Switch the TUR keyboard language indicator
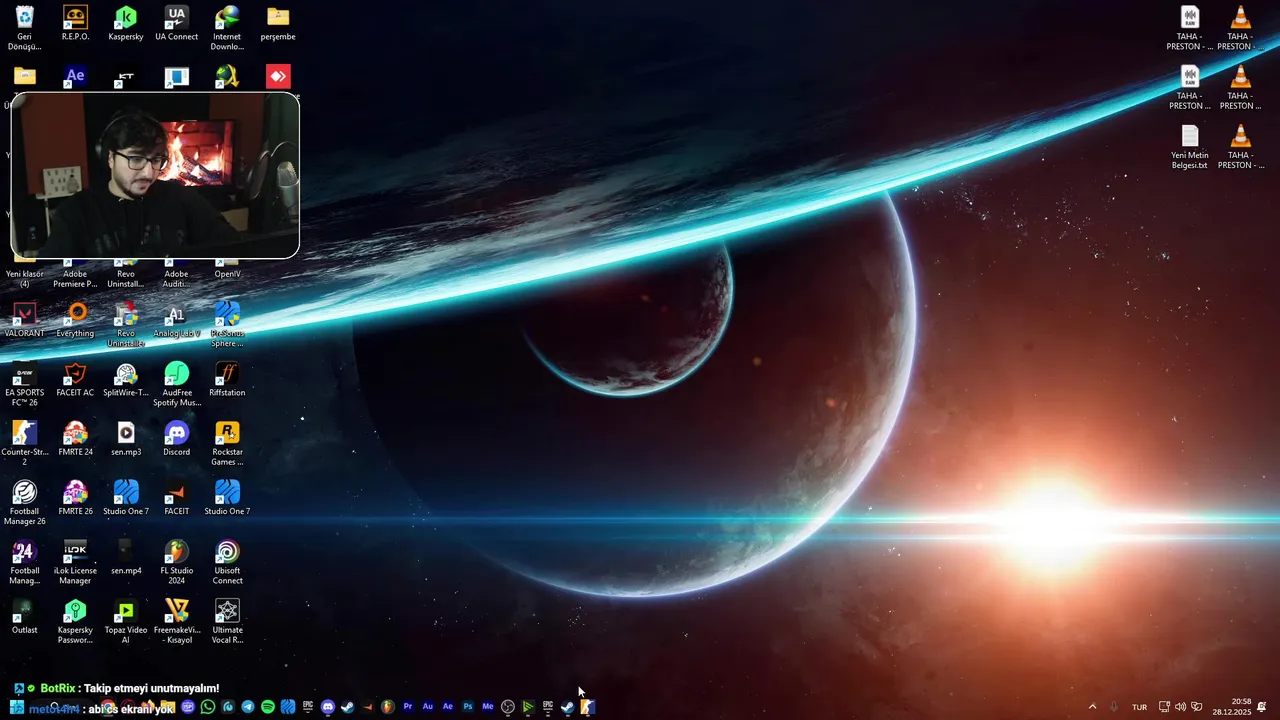 click(1139, 707)
